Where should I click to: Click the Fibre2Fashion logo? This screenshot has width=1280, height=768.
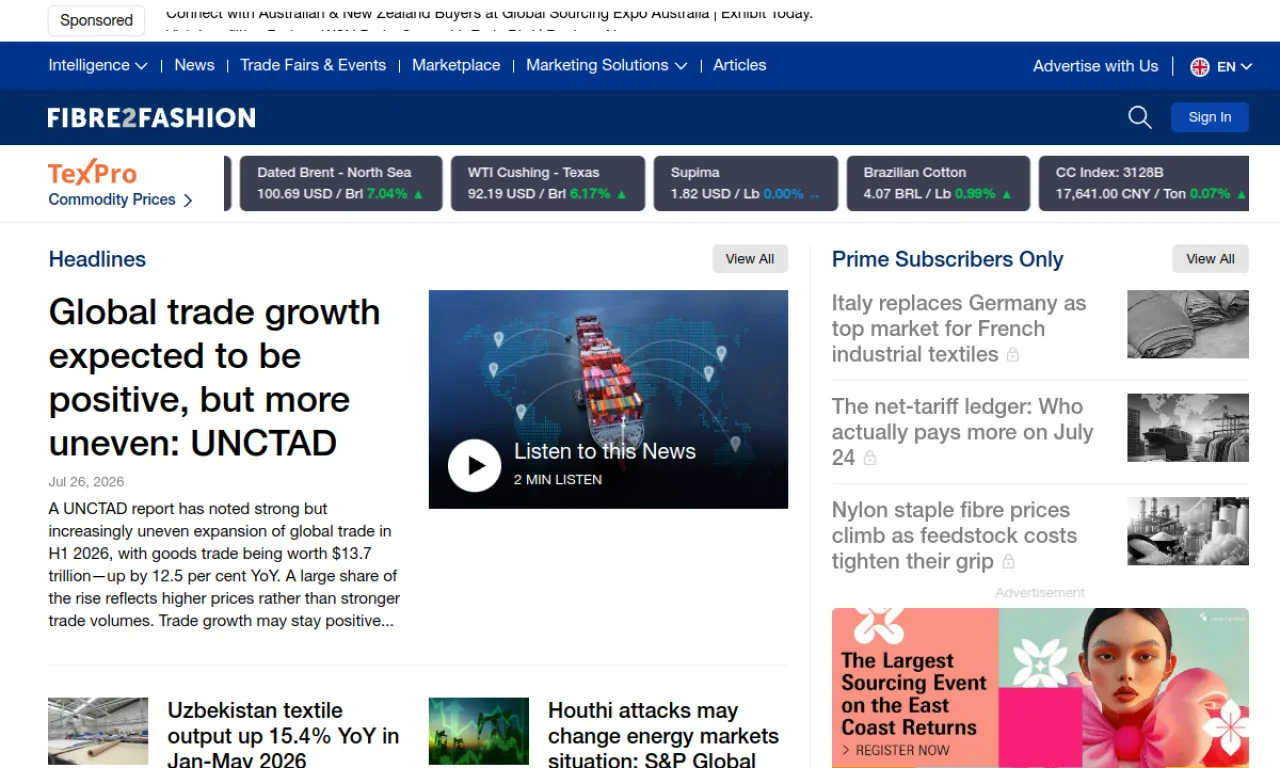[152, 118]
